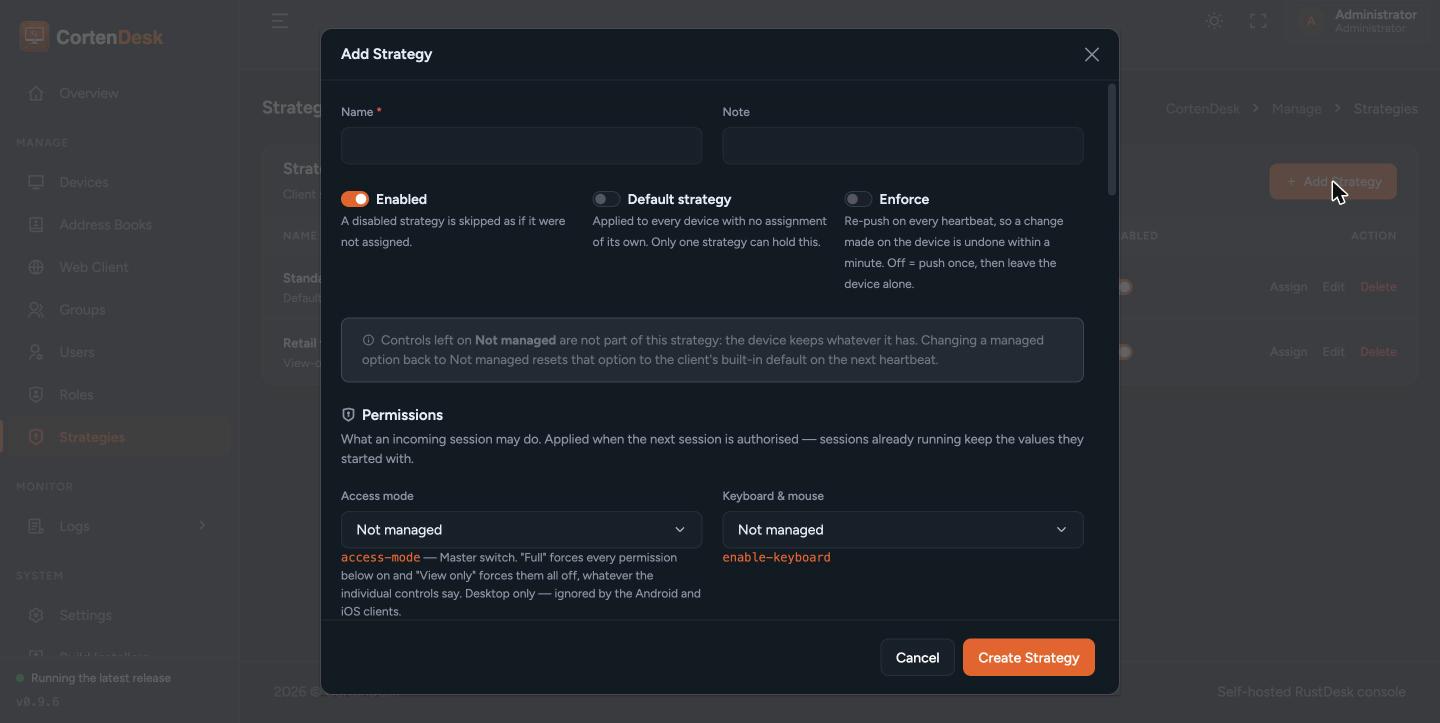The width and height of the screenshot is (1440, 723).
Task: Click CortenDesk breadcrumb link
Action: point(1202,108)
